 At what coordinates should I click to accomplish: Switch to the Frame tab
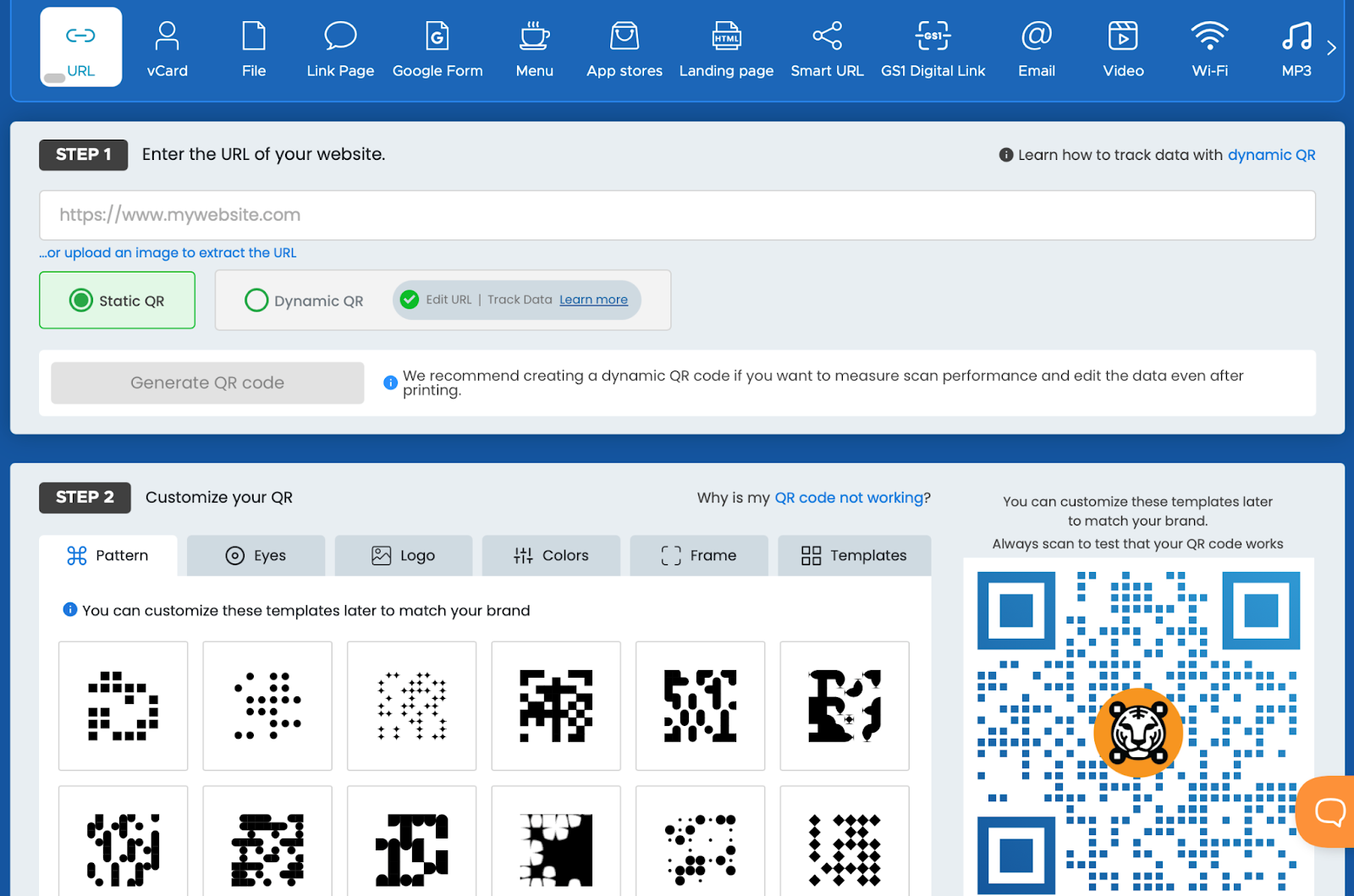pyautogui.click(x=698, y=556)
